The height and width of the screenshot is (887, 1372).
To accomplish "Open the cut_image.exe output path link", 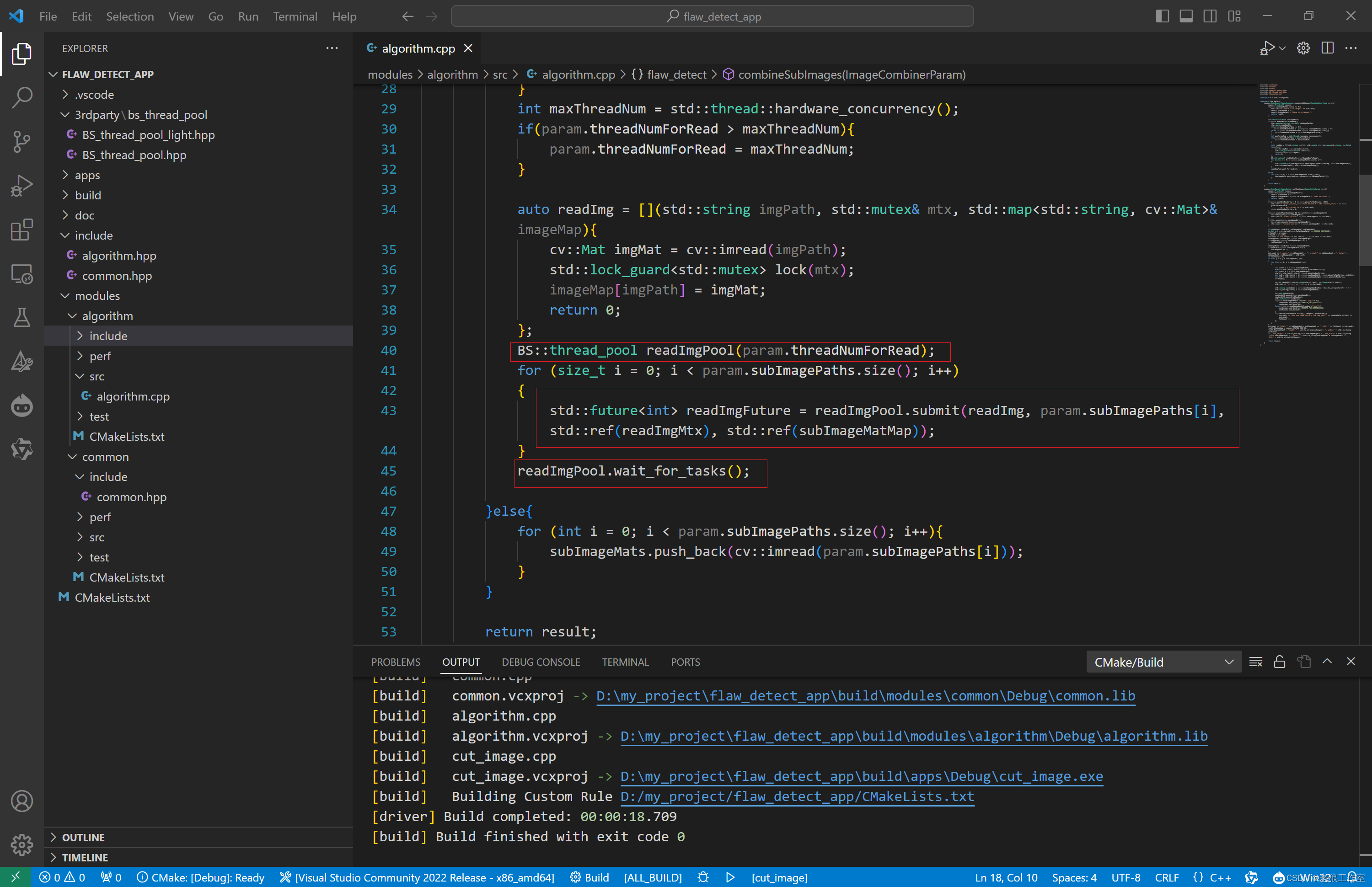I will click(861, 776).
